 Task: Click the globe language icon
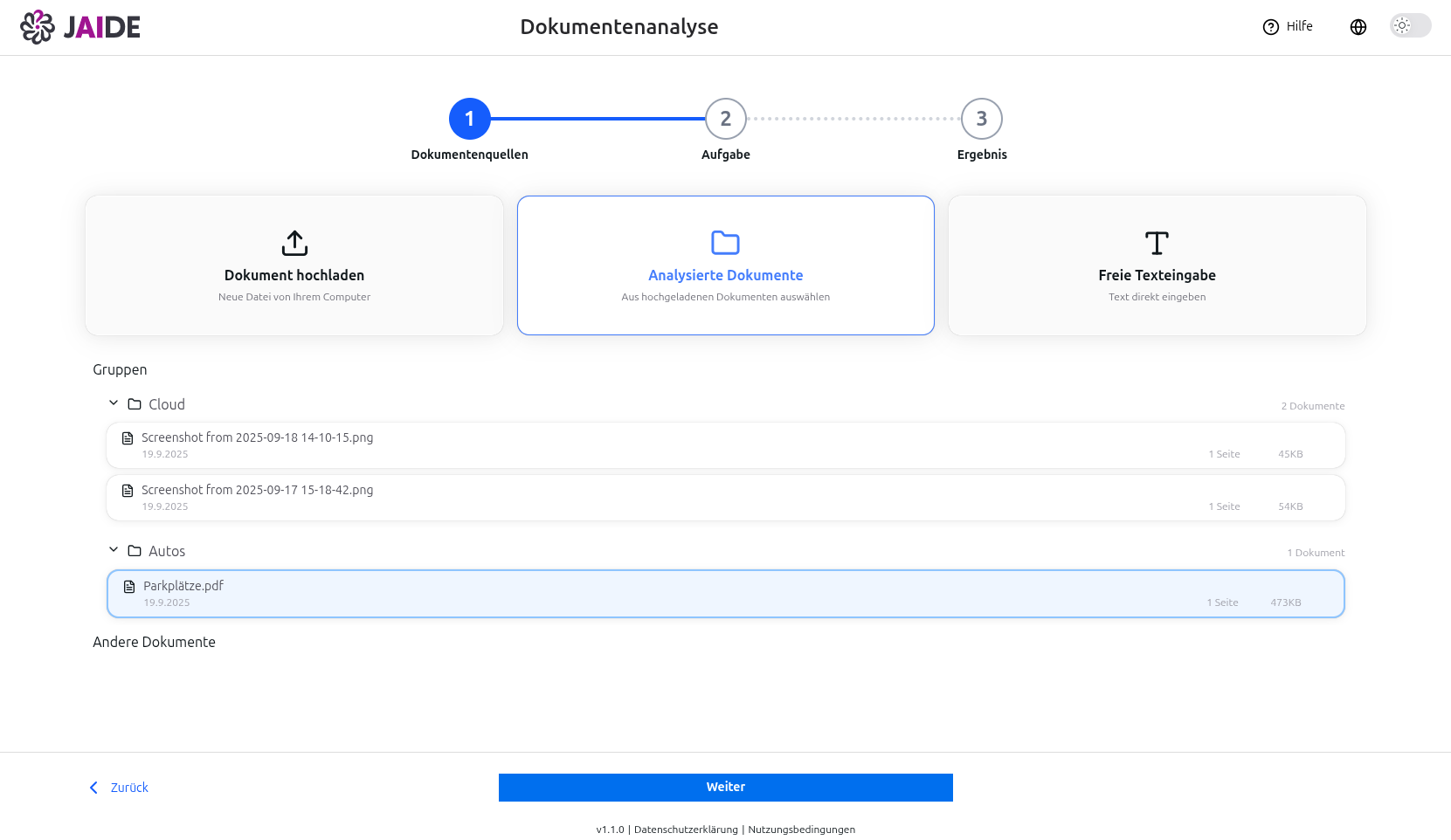(x=1358, y=27)
